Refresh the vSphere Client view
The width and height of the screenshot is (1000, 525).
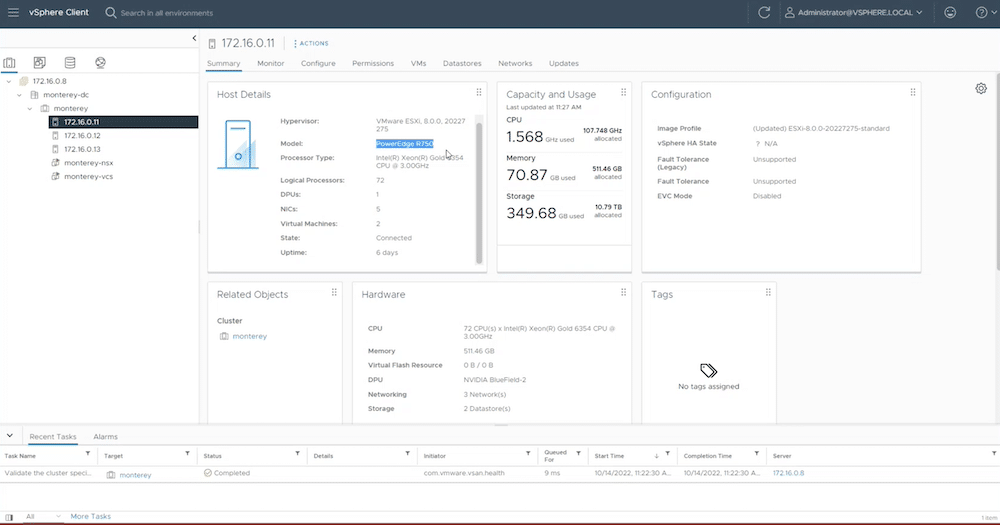(764, 13)
